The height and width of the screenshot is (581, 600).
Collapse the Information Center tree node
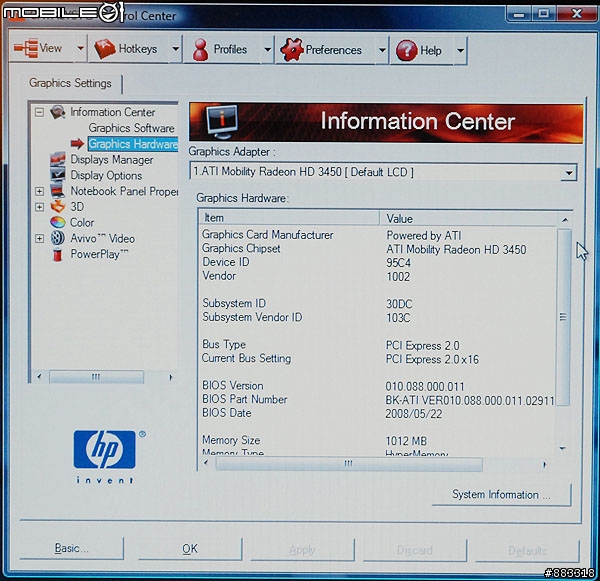(x=39, y=112)
